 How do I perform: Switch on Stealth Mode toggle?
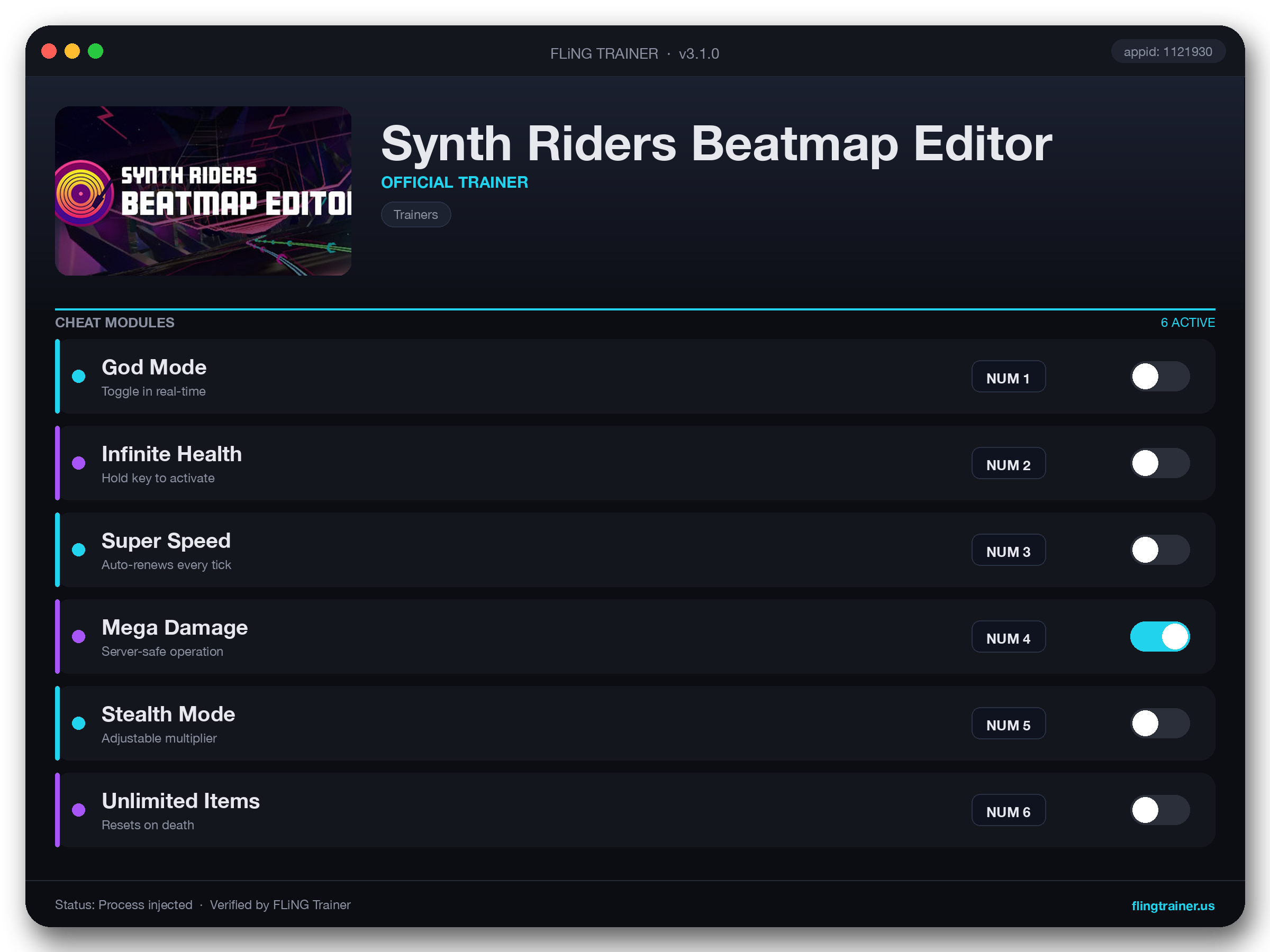(x=1160, y=723)
